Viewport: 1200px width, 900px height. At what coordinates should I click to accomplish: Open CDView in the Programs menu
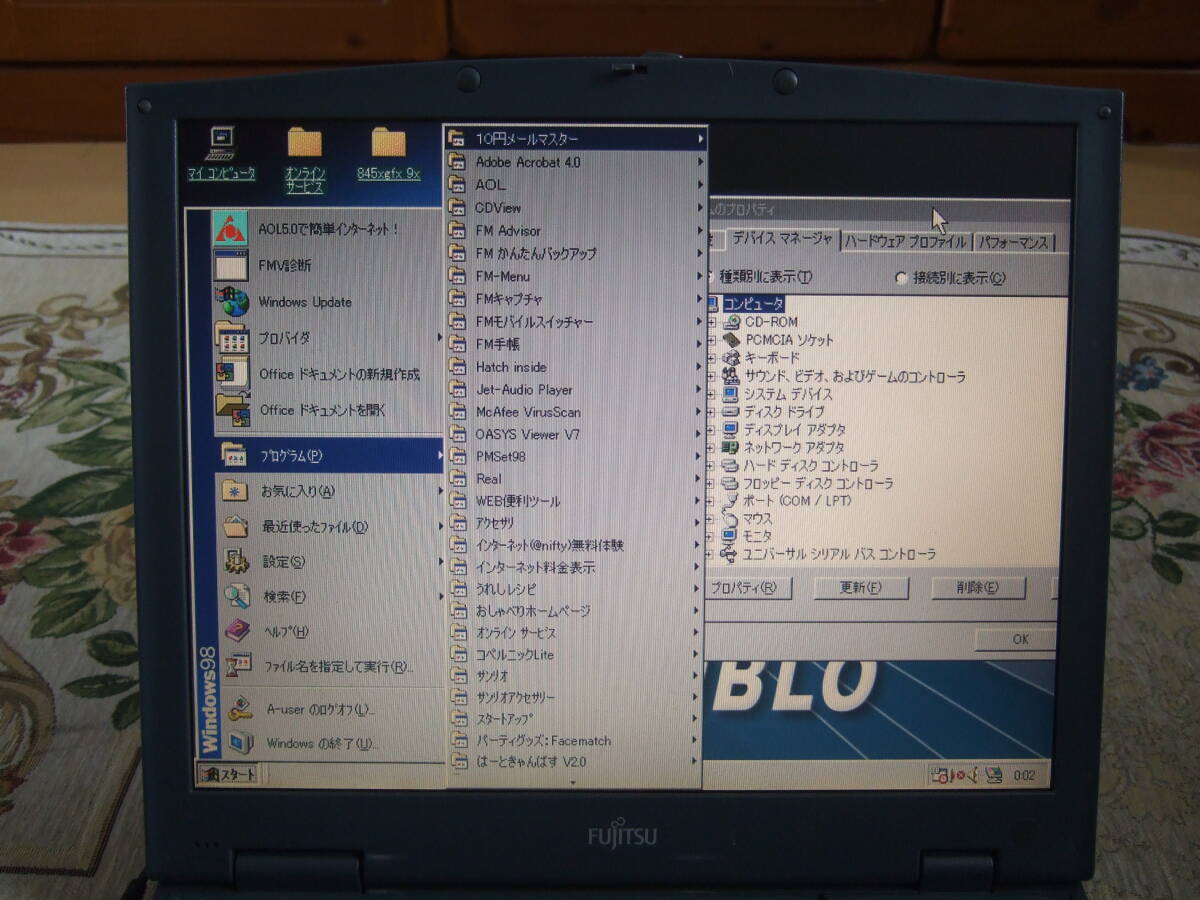pyautogui.click(x=575, y=208)
